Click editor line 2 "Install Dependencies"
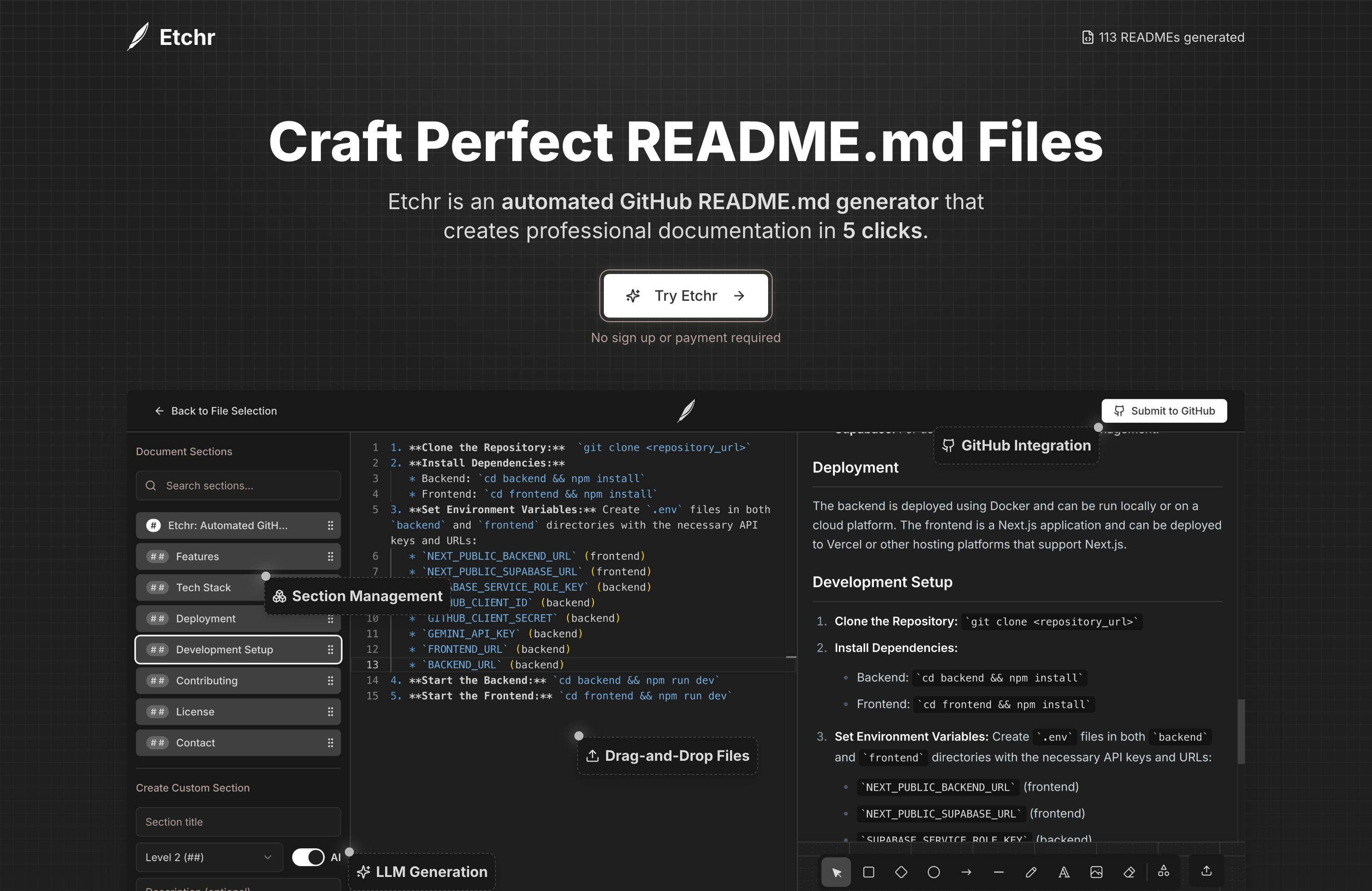 (478, 463)
